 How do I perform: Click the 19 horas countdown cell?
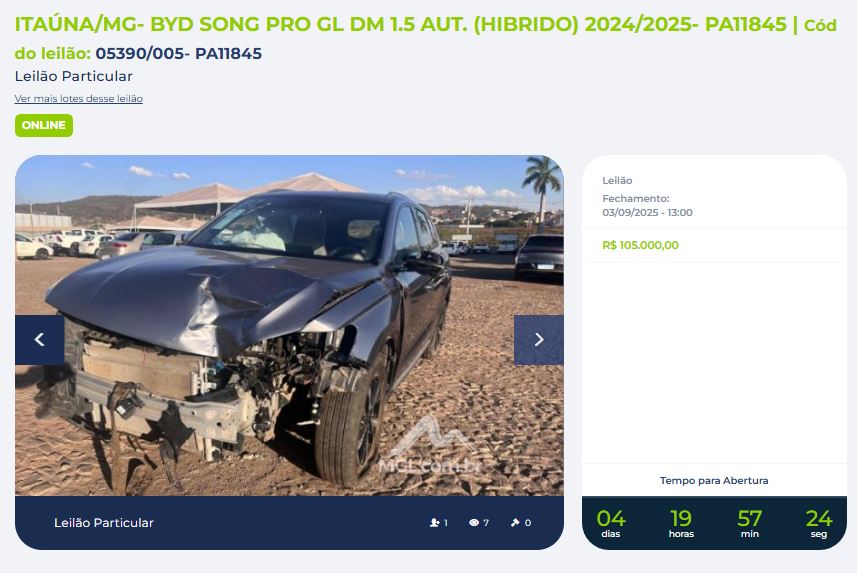681,523
